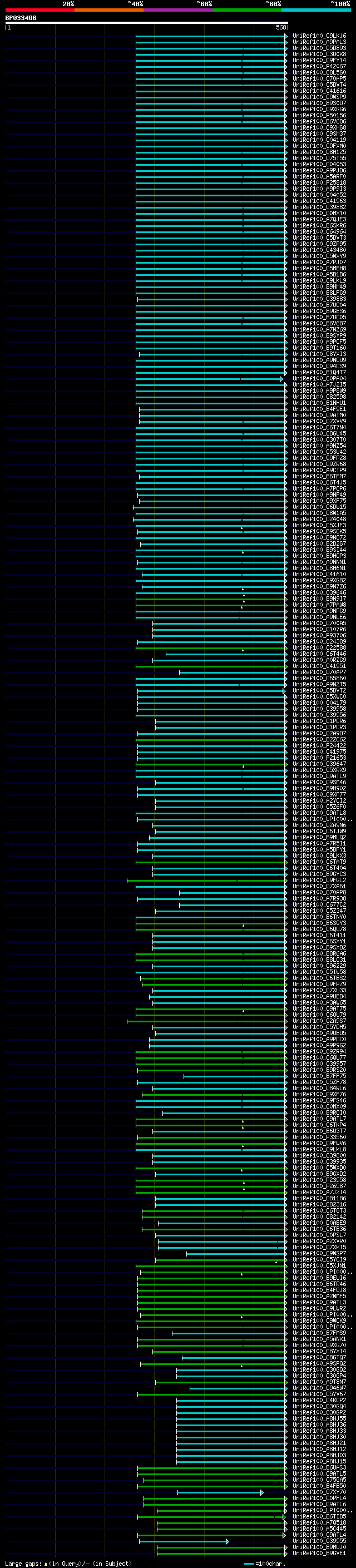The width and height of the screenshot is (356, 1568).
Task: Select hit label UniRef100_C5WXY9
Action: [319, 256]
